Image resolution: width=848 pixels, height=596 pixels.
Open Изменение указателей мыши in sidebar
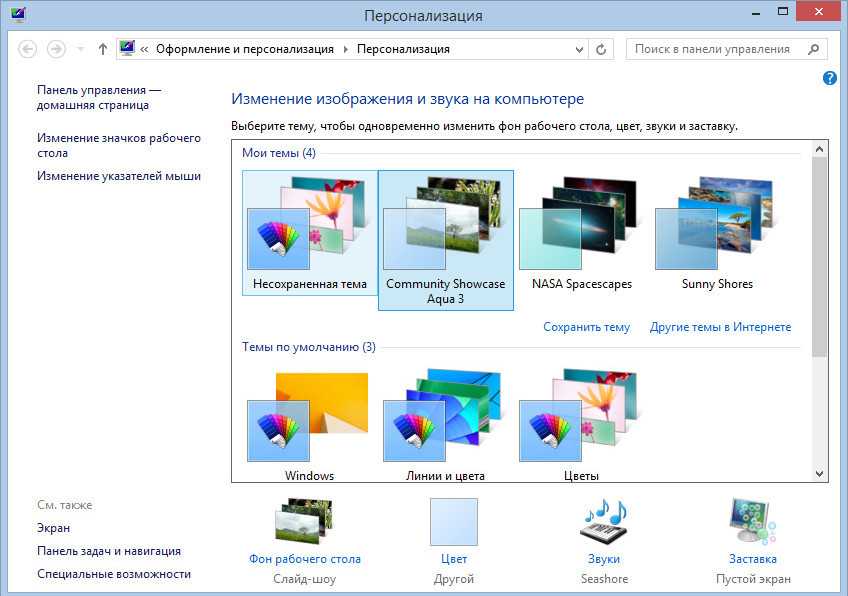coord(119,176)
